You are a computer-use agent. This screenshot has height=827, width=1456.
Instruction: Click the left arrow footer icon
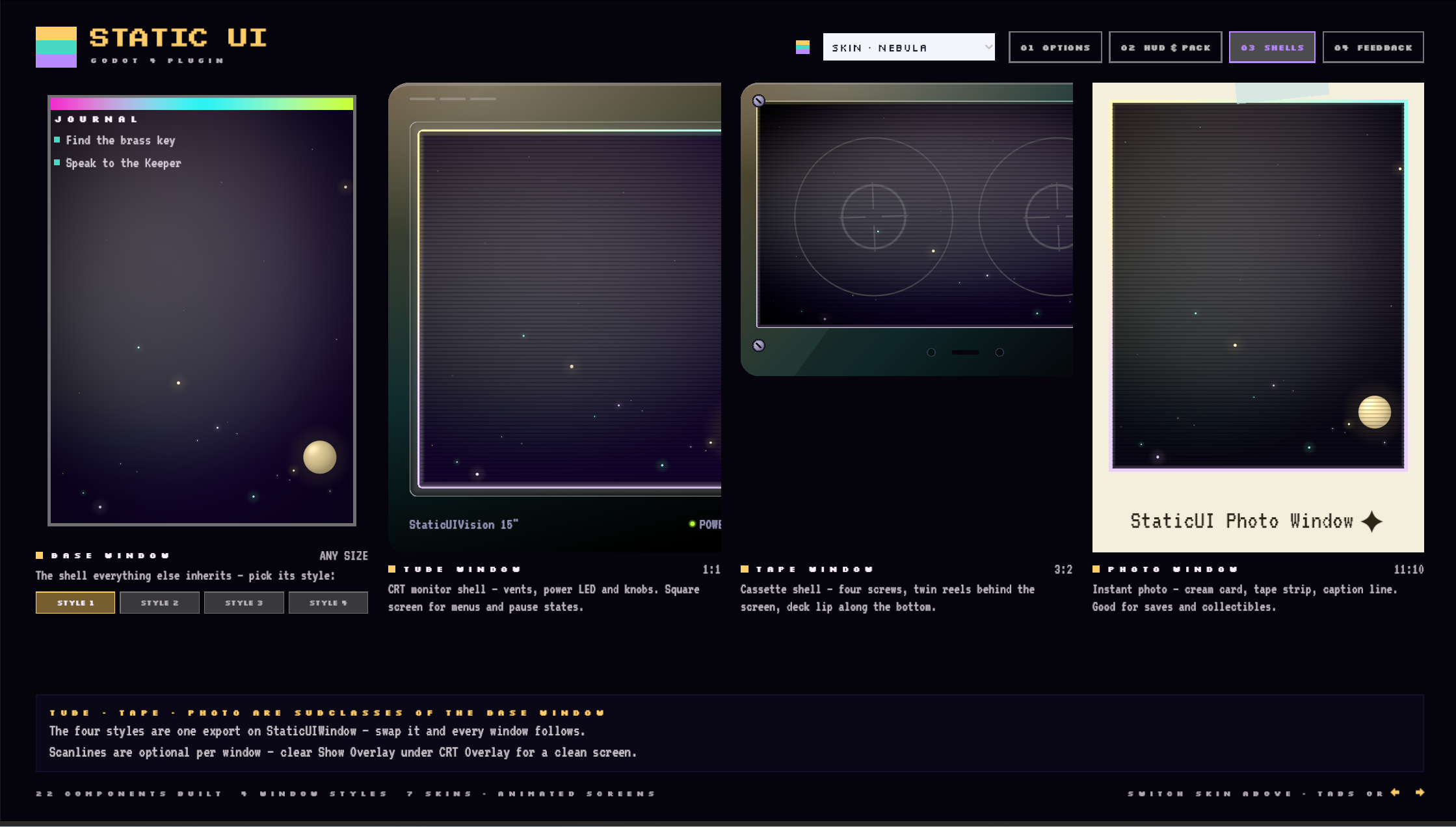coord(1395,793)
